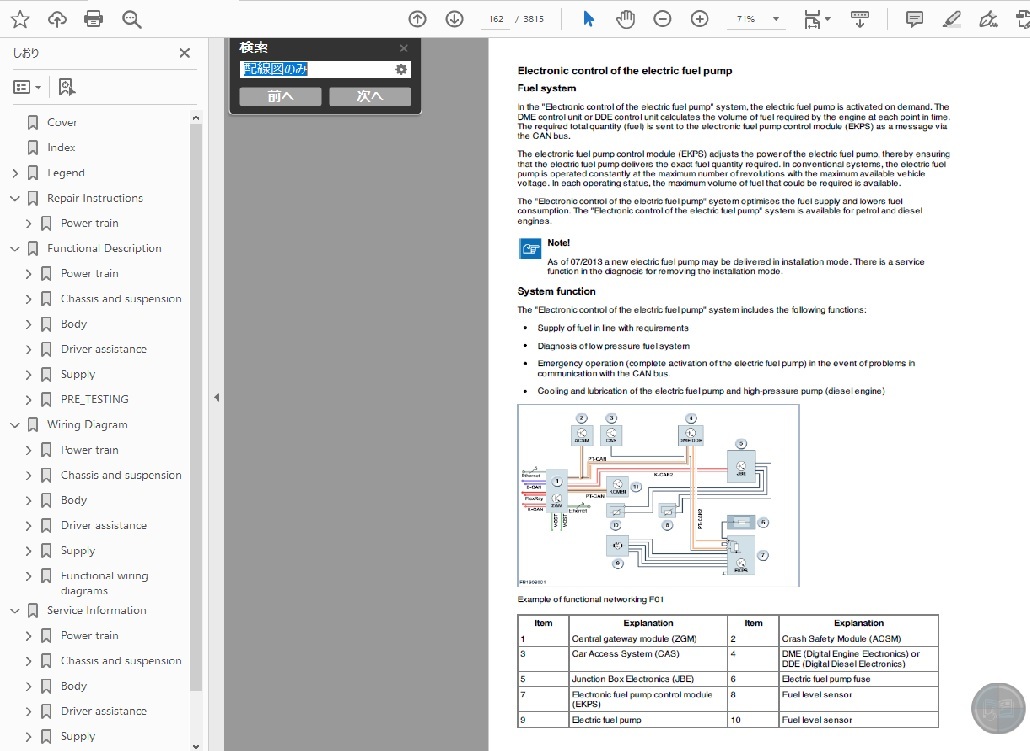Image resolution: width=1030 pixels, height=751 pixels.
Task: Collapse the Repair Instructions bookmark
Action: 15,198
